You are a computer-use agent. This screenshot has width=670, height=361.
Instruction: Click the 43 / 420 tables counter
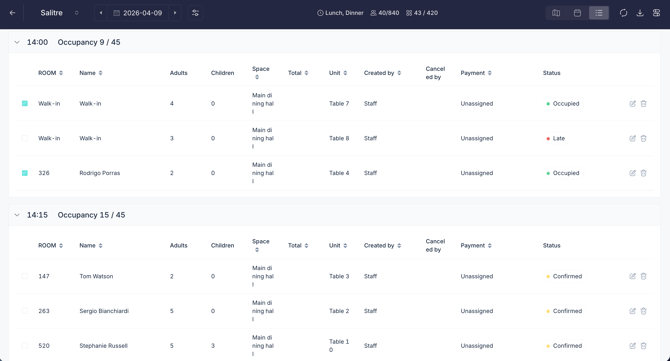pos(422,13)
